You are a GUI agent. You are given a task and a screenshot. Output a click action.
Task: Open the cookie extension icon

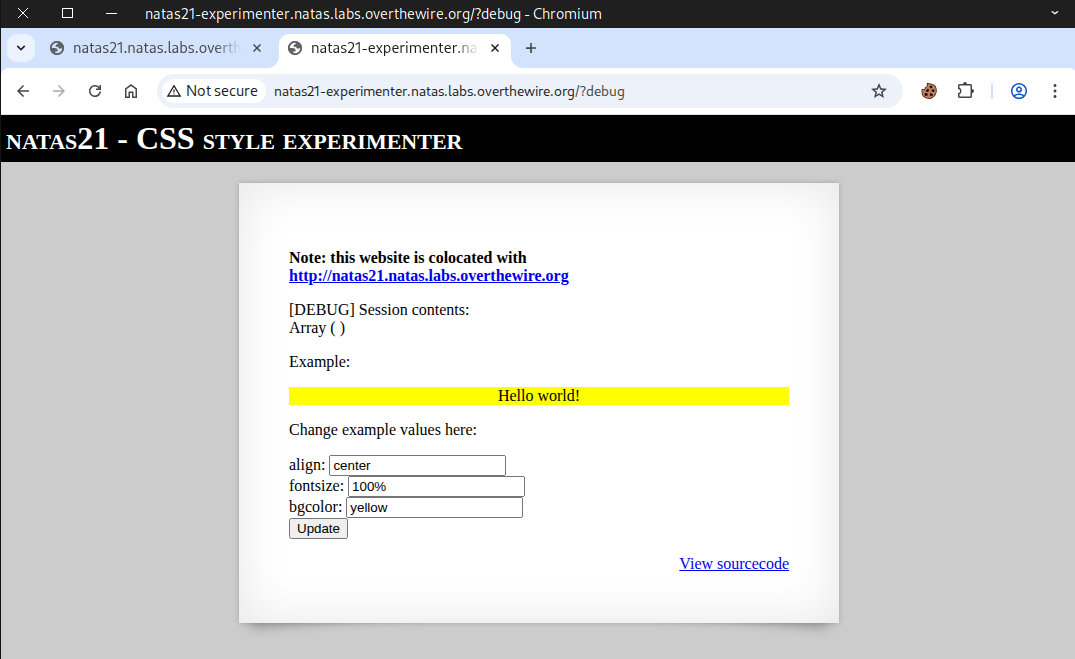pyautogui.click(x=929, y=91)
